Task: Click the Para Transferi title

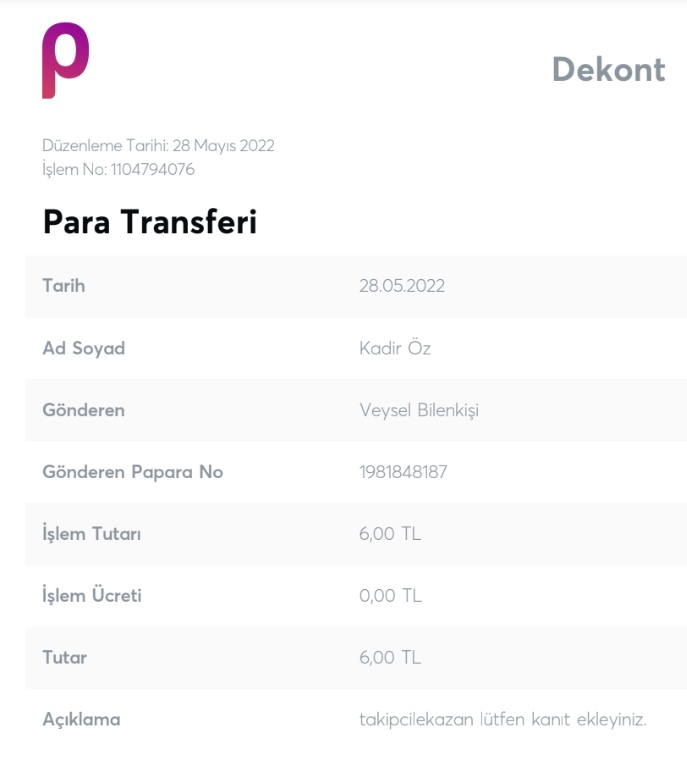Action: click(150, 222)
